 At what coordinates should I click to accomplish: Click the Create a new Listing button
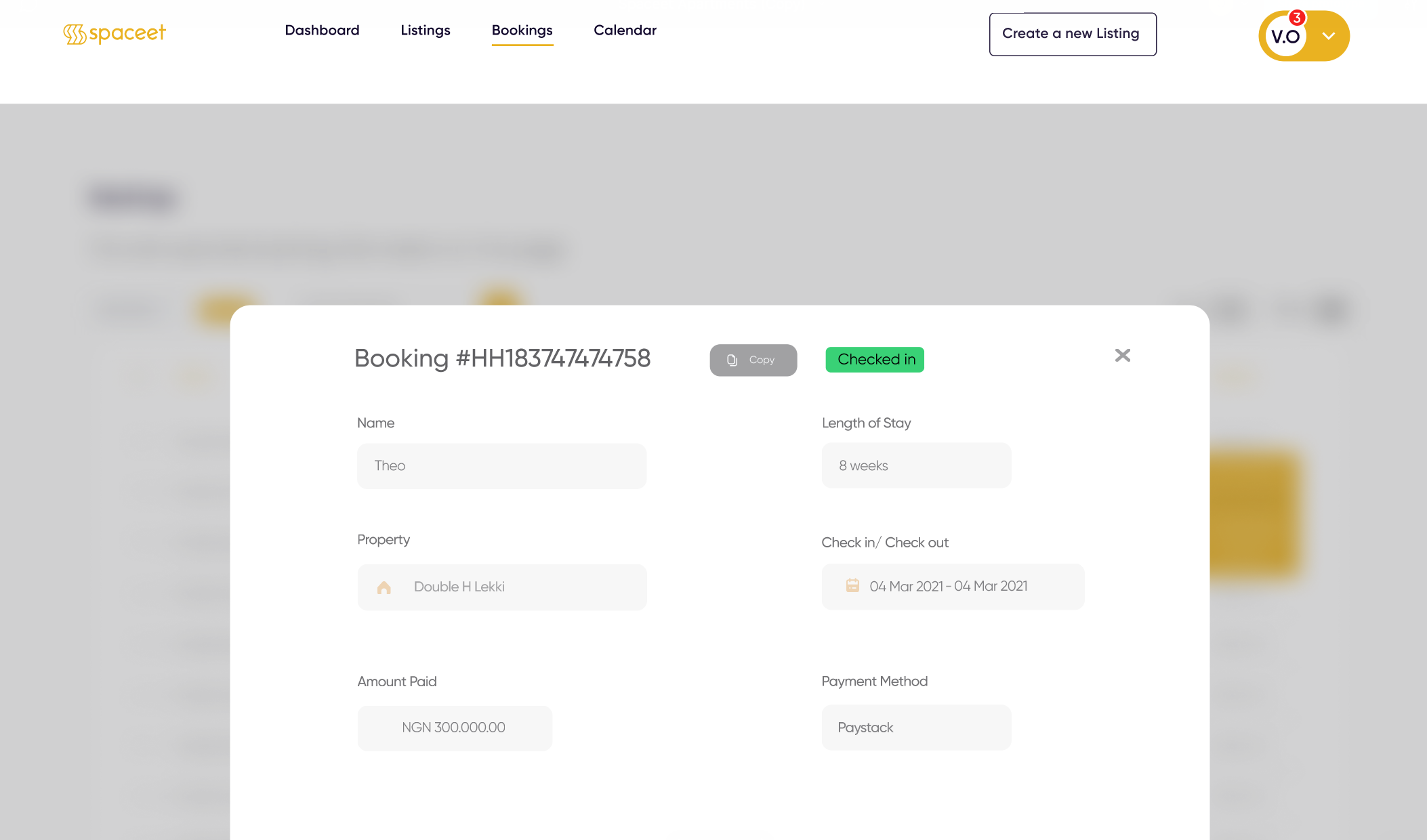(x=1072, y=33)
